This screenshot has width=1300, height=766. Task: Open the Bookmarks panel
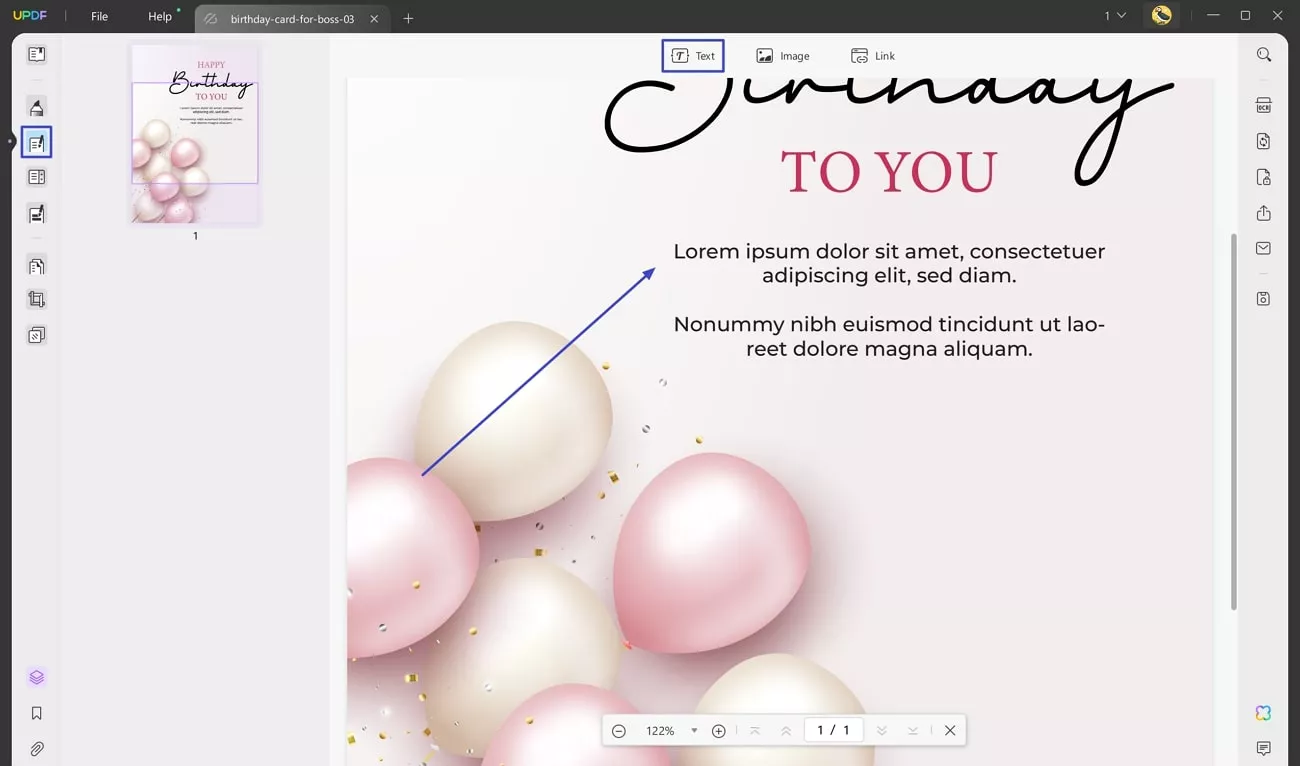36,713
